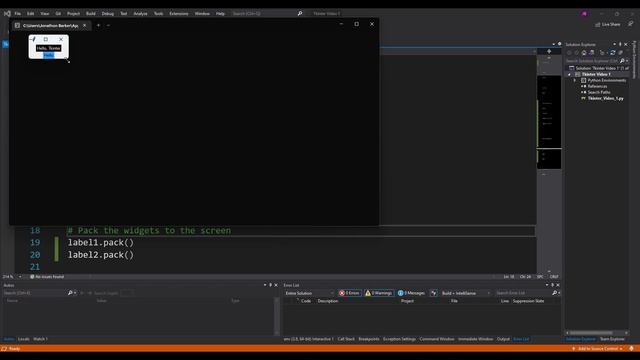Select the References tree item
Screen dimensions: 640x360
point(597,86)
